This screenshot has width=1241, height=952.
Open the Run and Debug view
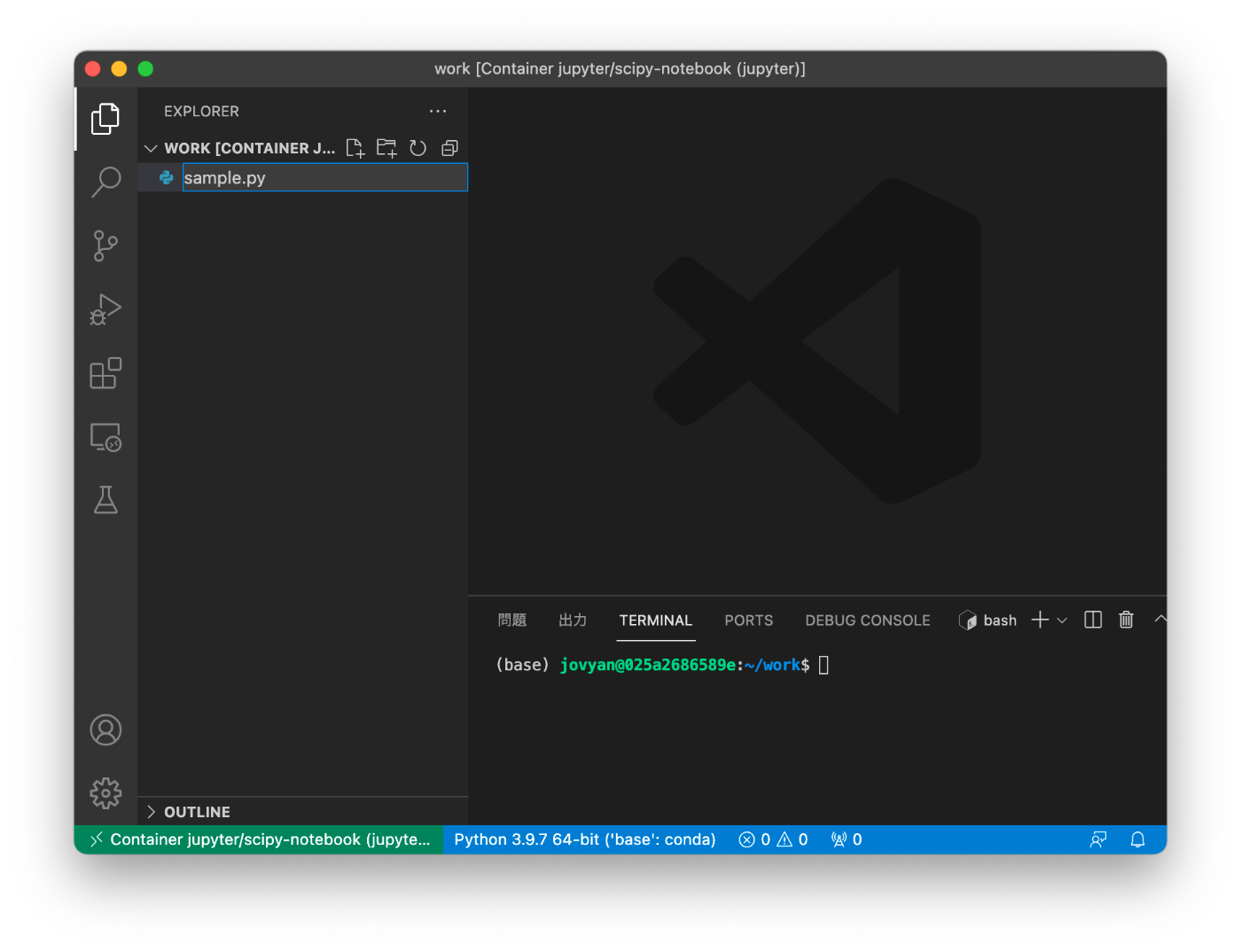105,309
